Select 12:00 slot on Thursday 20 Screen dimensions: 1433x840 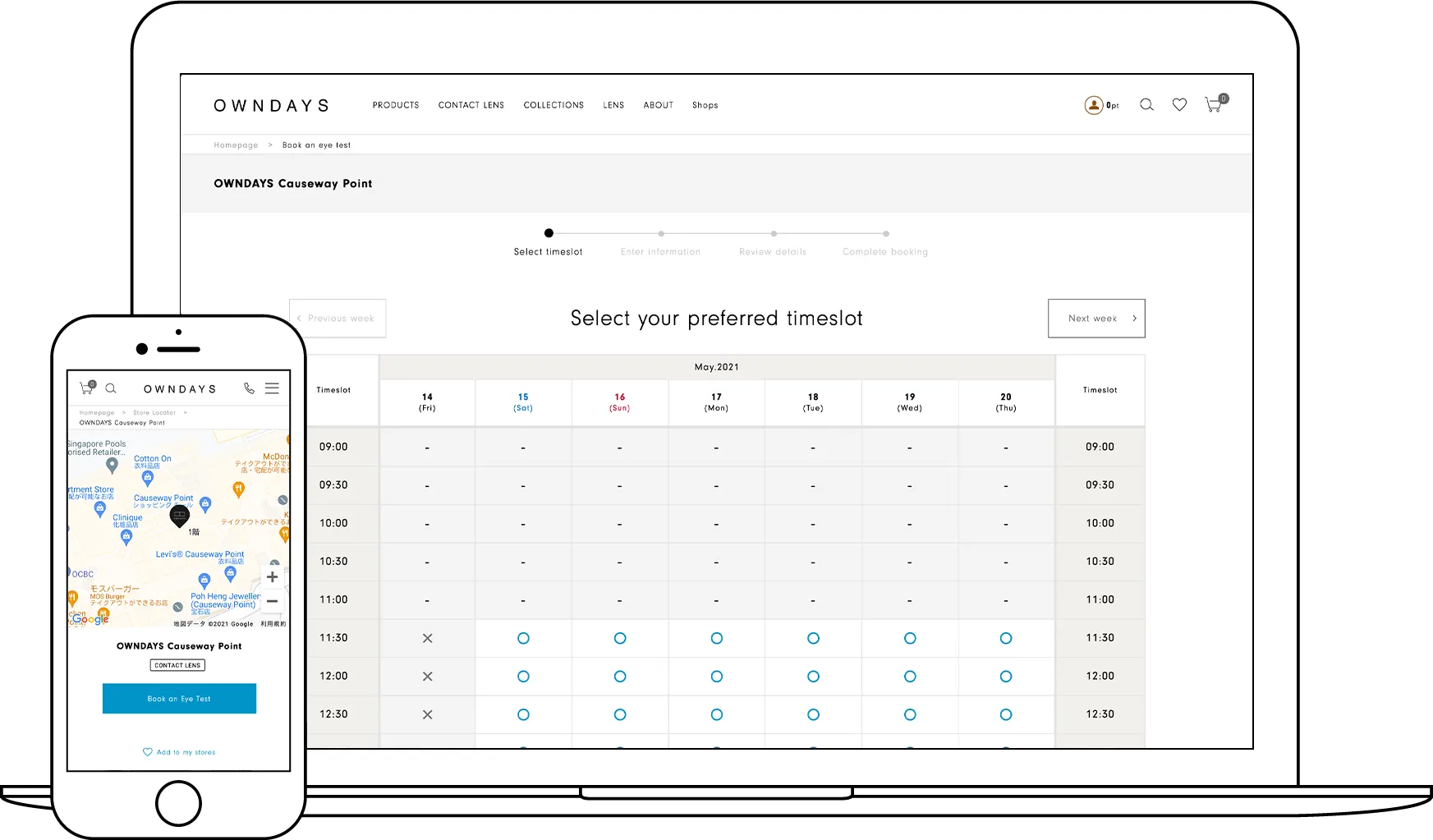pos(1006,677)
